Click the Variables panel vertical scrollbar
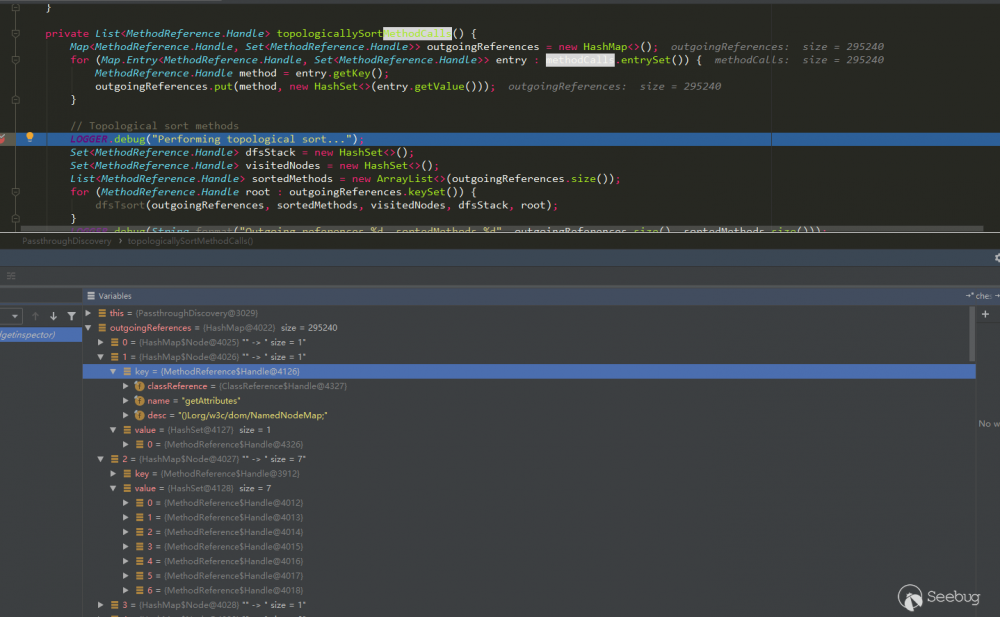This screenshot has width=1000, height=617. (972, 335)
